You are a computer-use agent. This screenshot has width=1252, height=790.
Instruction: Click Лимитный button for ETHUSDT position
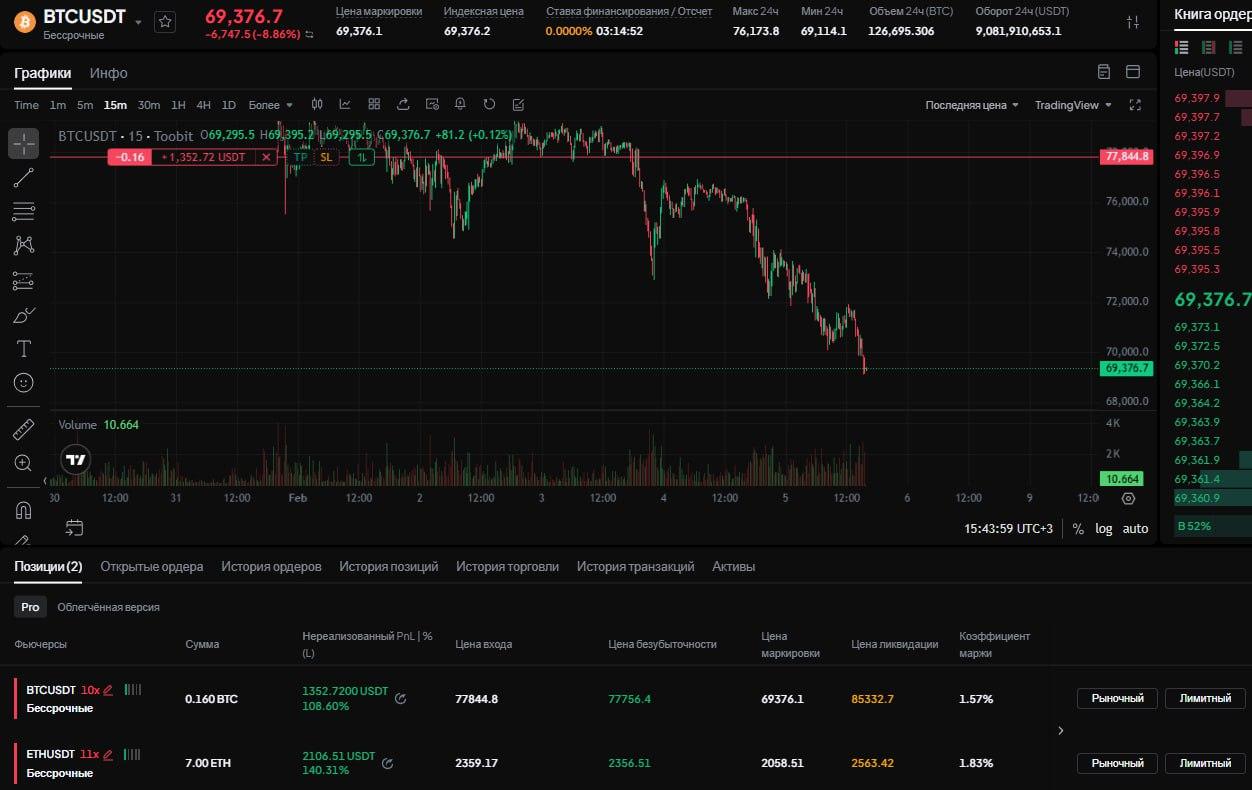(x=1205, y=763)
